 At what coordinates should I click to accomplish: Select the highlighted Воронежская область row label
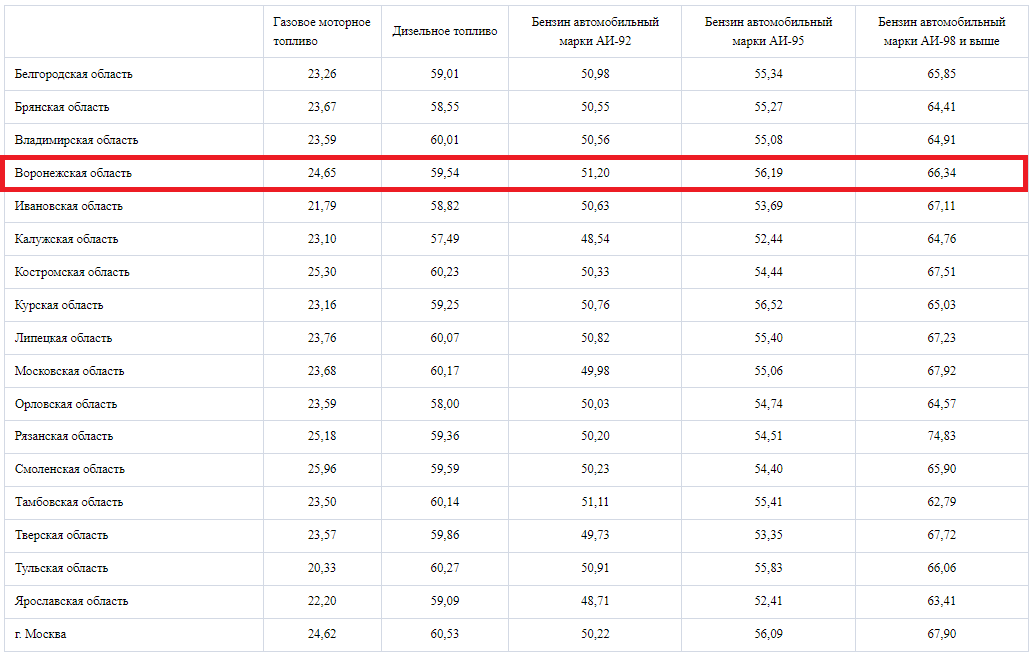coord(73,173)
